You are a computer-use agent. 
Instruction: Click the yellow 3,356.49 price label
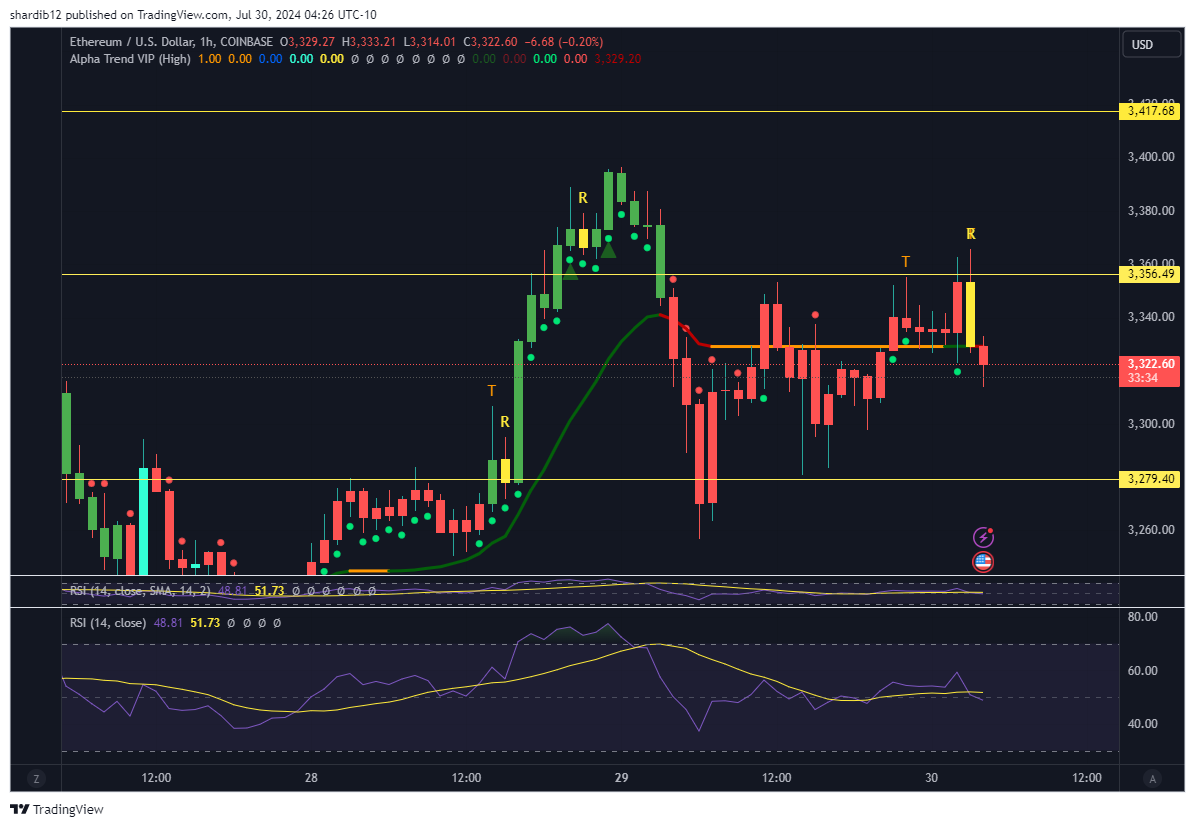pos(1150,274)
